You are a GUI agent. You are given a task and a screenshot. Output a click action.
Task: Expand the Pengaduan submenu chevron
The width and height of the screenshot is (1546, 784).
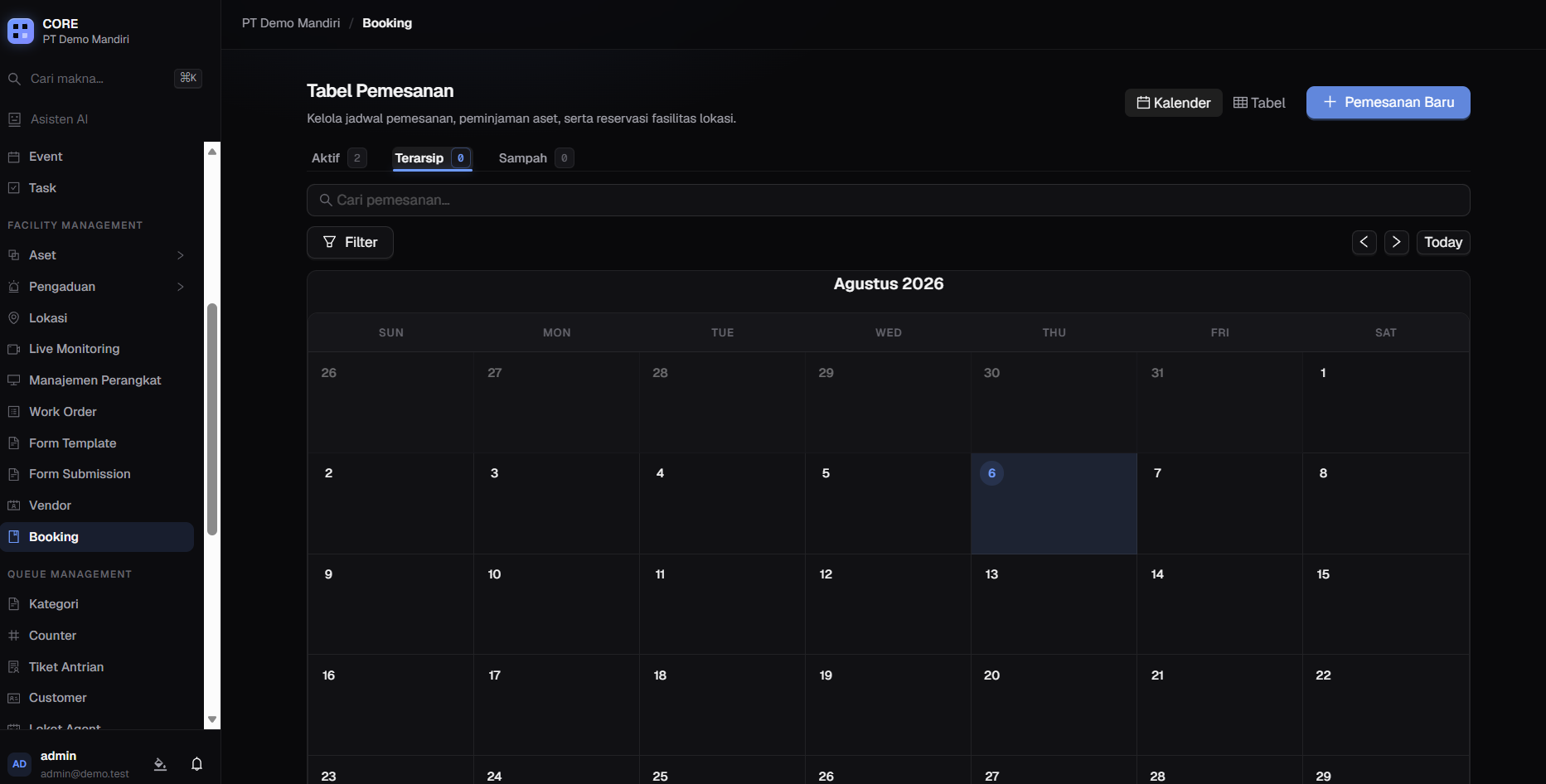181,287
